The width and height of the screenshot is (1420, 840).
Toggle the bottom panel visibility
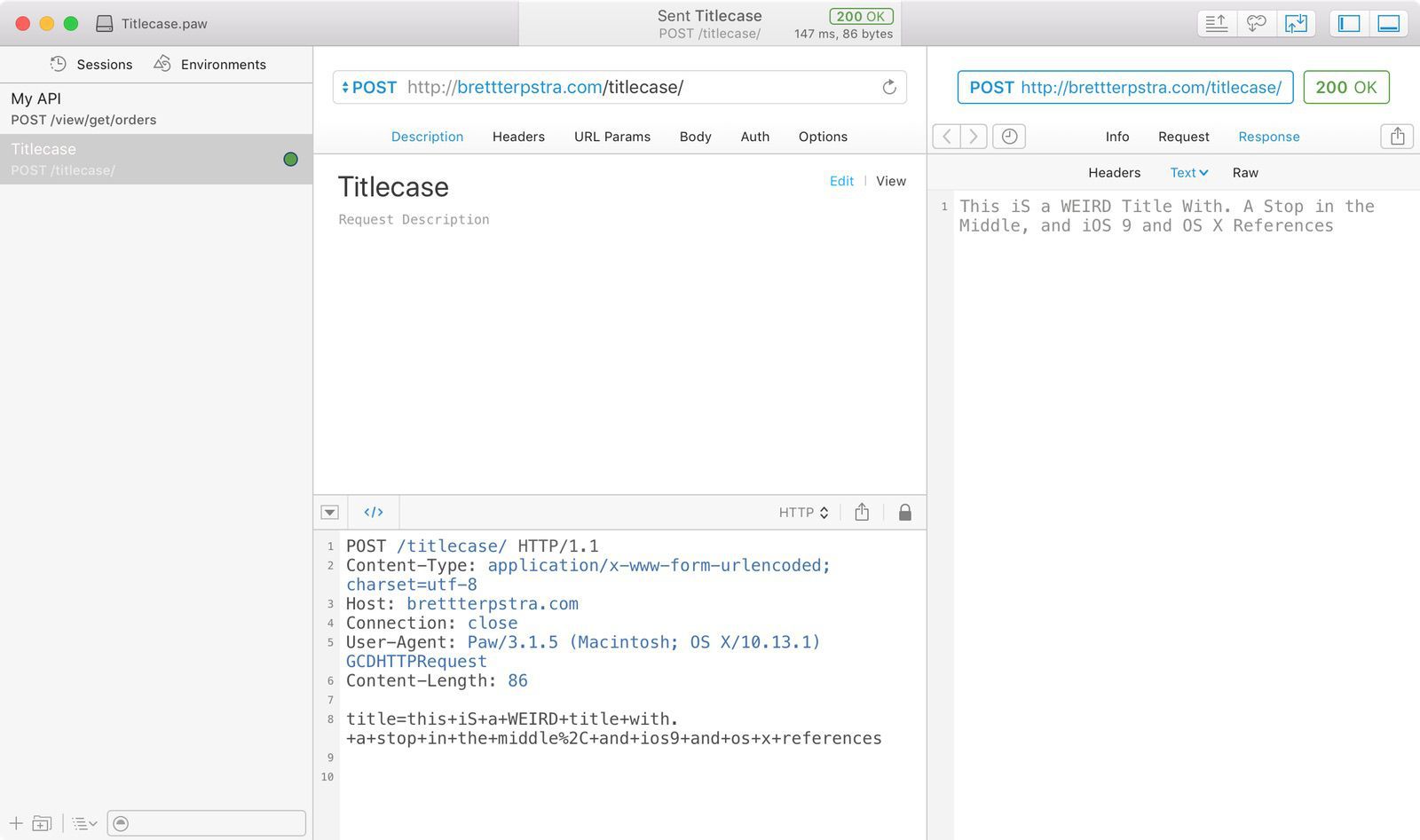coord(1389,24)
